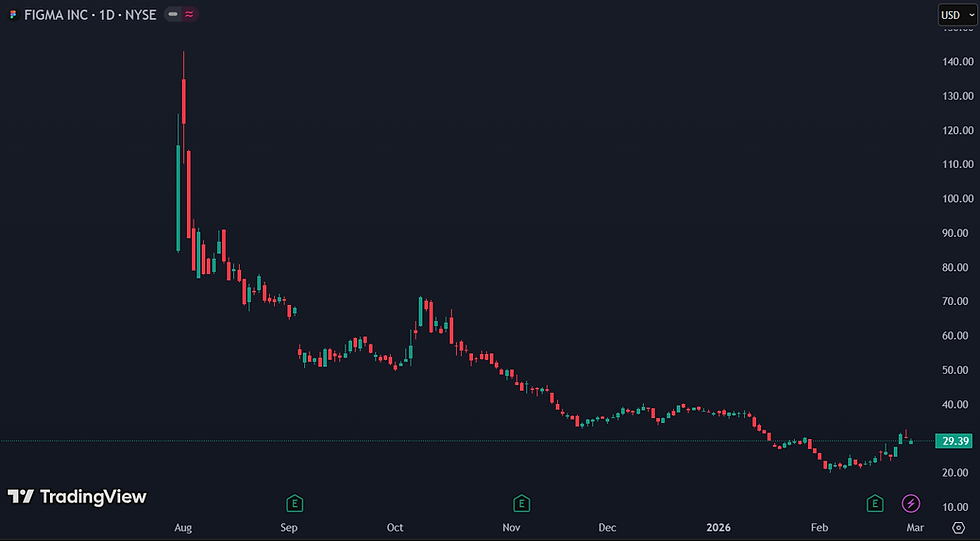Open the earnings marker below November

pos(521,503)
